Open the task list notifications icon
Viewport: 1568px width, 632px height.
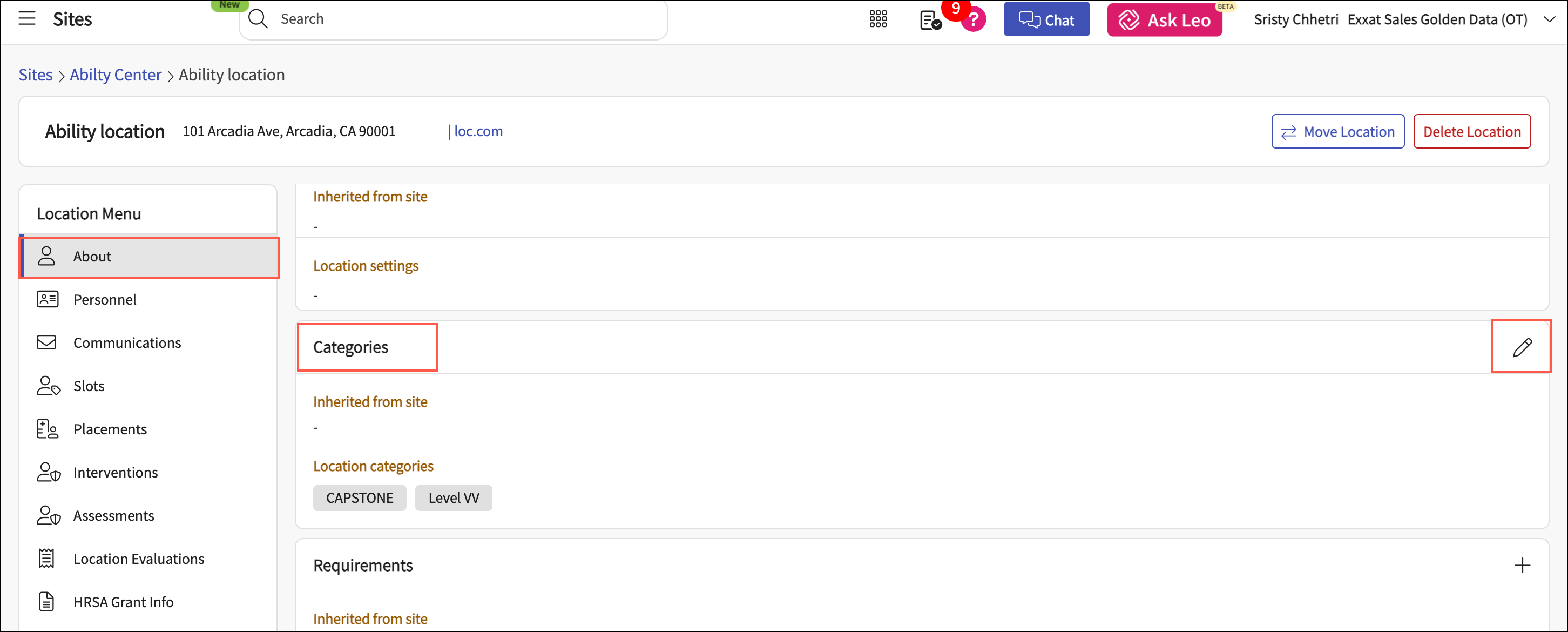[929, 21]
